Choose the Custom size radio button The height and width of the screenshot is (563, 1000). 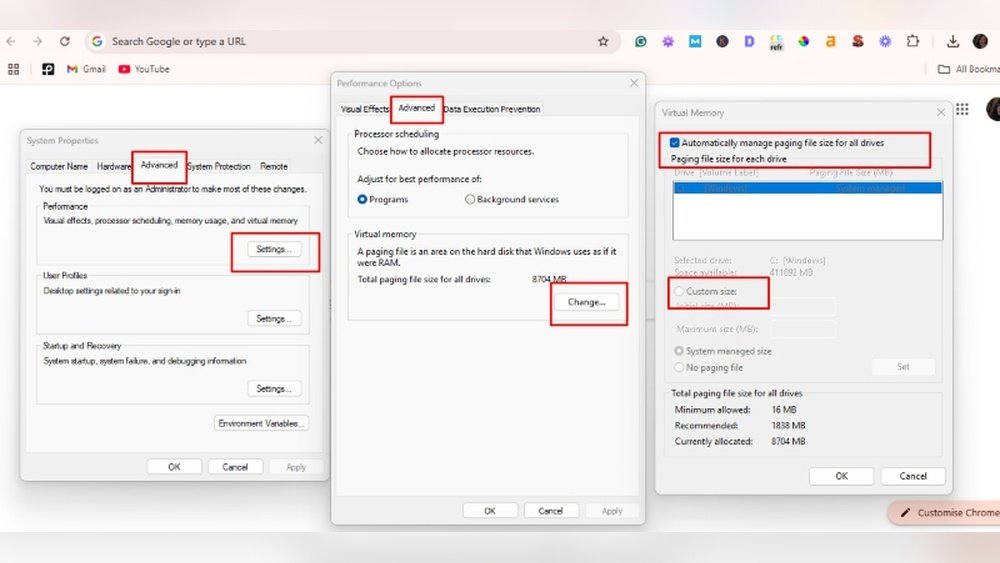(680, 291)
